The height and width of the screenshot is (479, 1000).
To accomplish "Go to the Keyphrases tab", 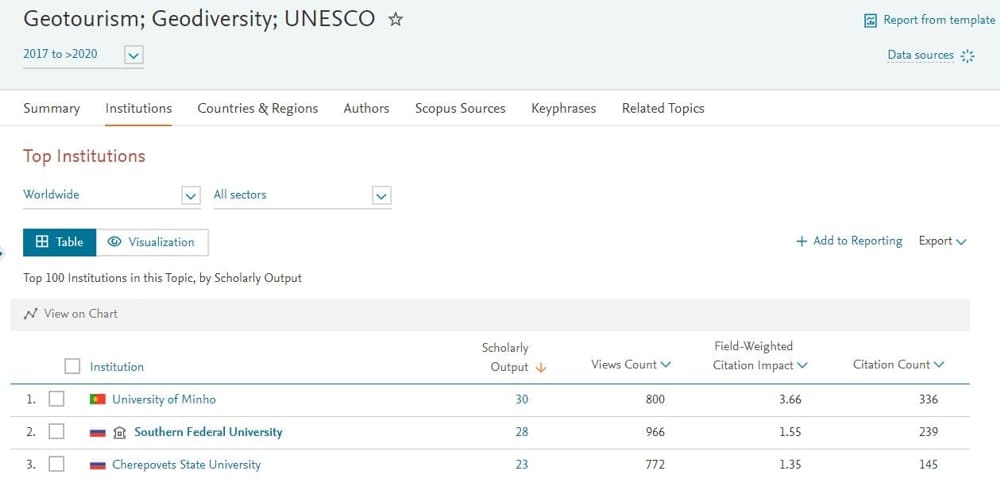I will click(x=563, y=108).
